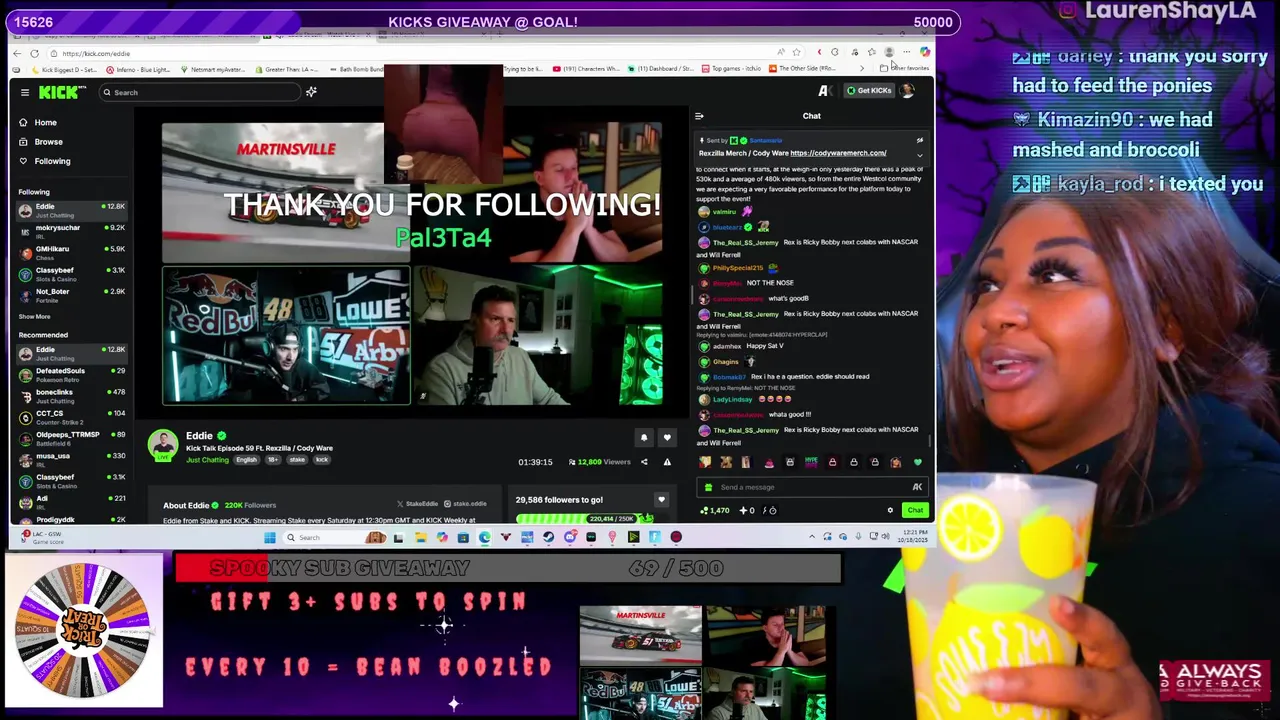Click the Kick search field

click(200, 92)
